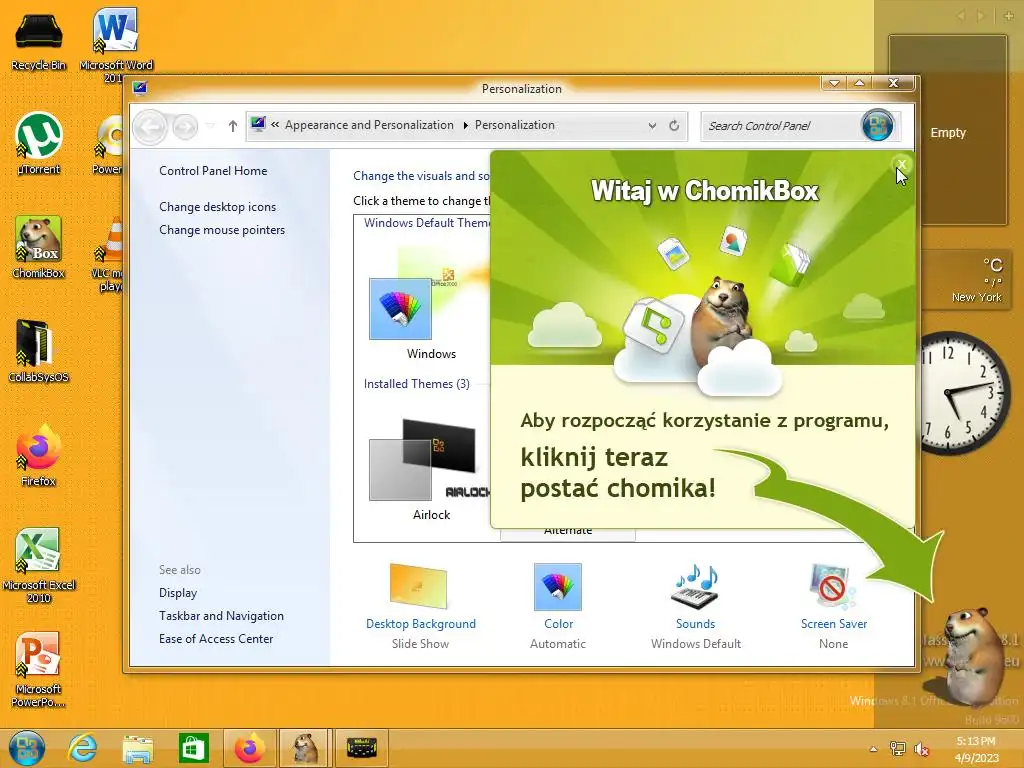Open Ease of Access Center link
The image size is (1024, 768).
point(216,639)
